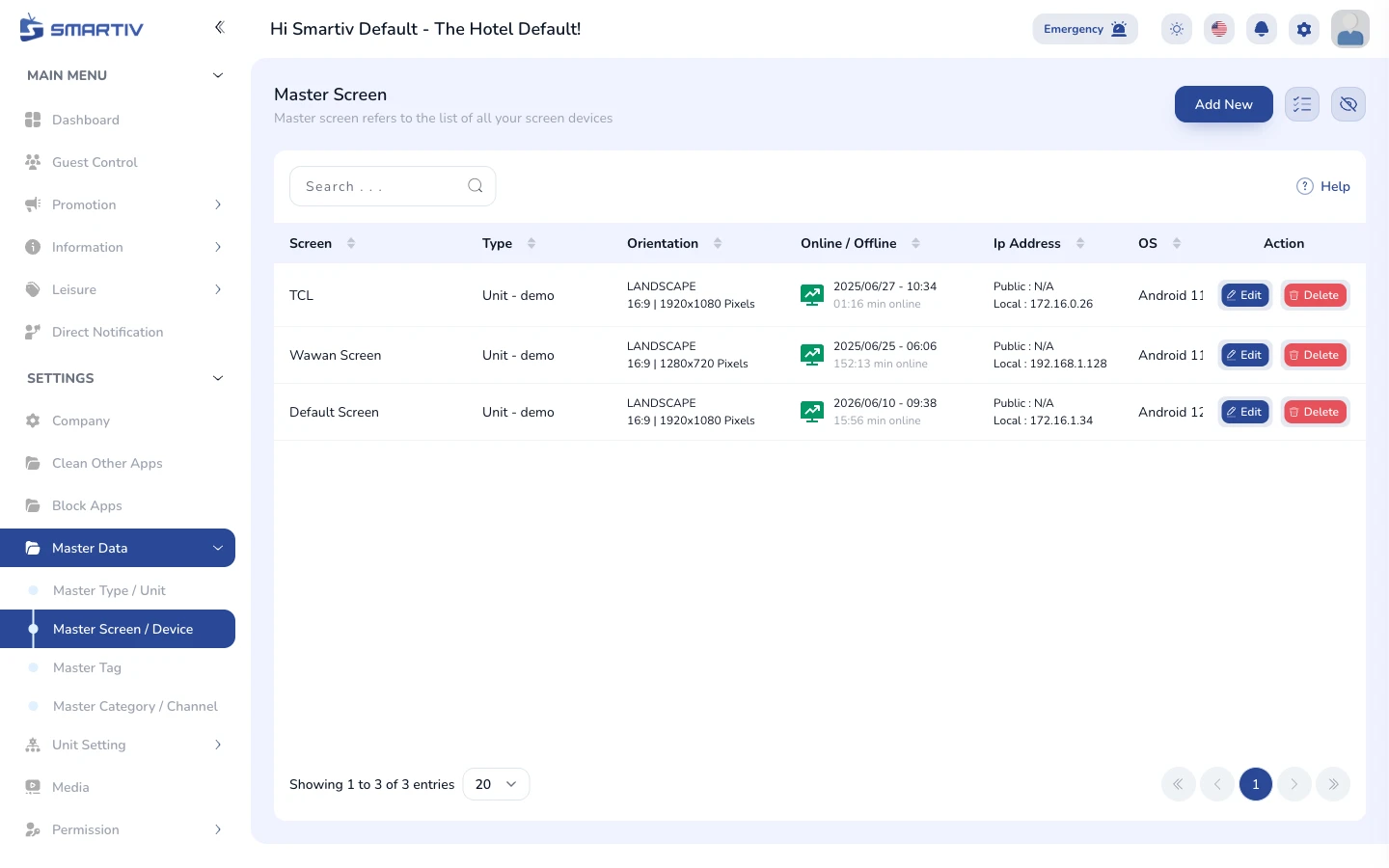
Task: Open notifications bell icon
Action: click(1262, 29)
